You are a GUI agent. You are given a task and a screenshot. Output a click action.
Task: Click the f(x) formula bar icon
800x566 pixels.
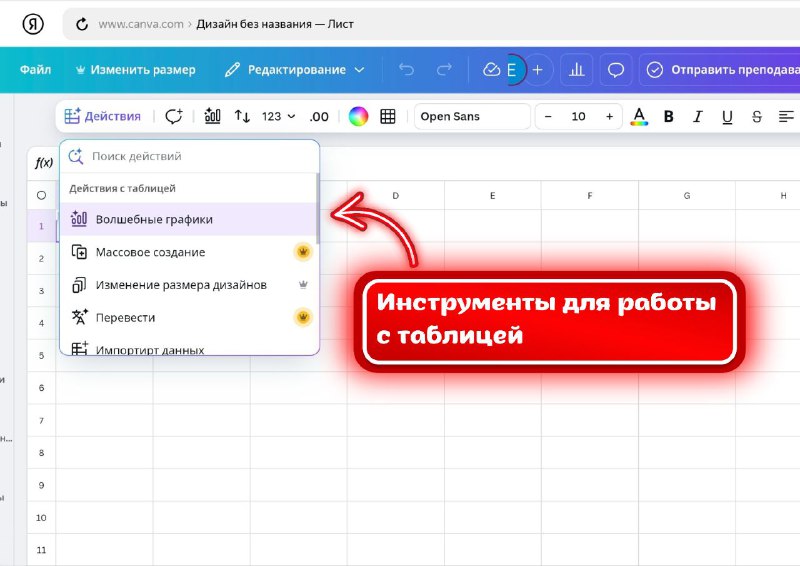pyautogui.click(x=44, y=163)
